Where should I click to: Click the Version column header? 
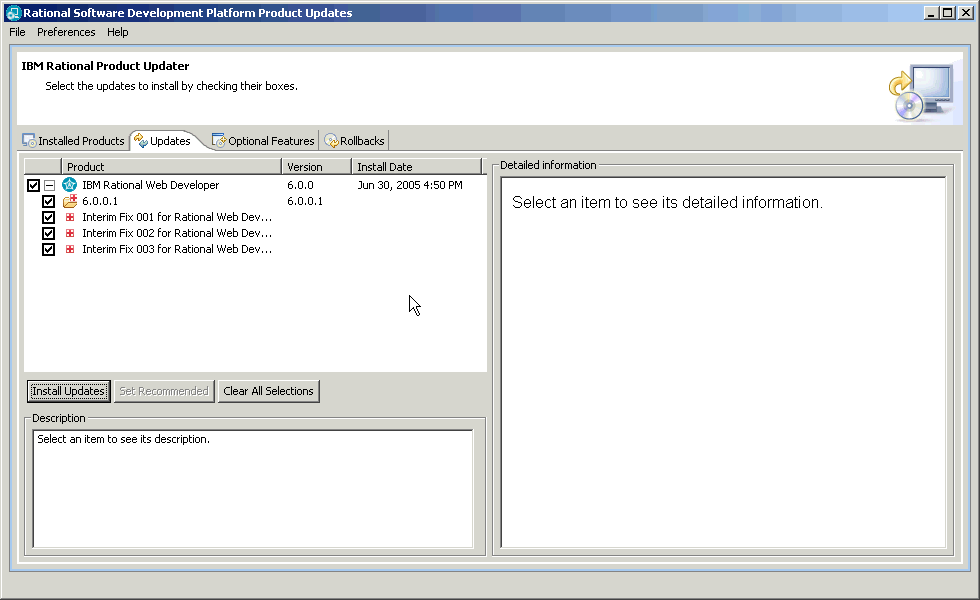coord(316,167)
